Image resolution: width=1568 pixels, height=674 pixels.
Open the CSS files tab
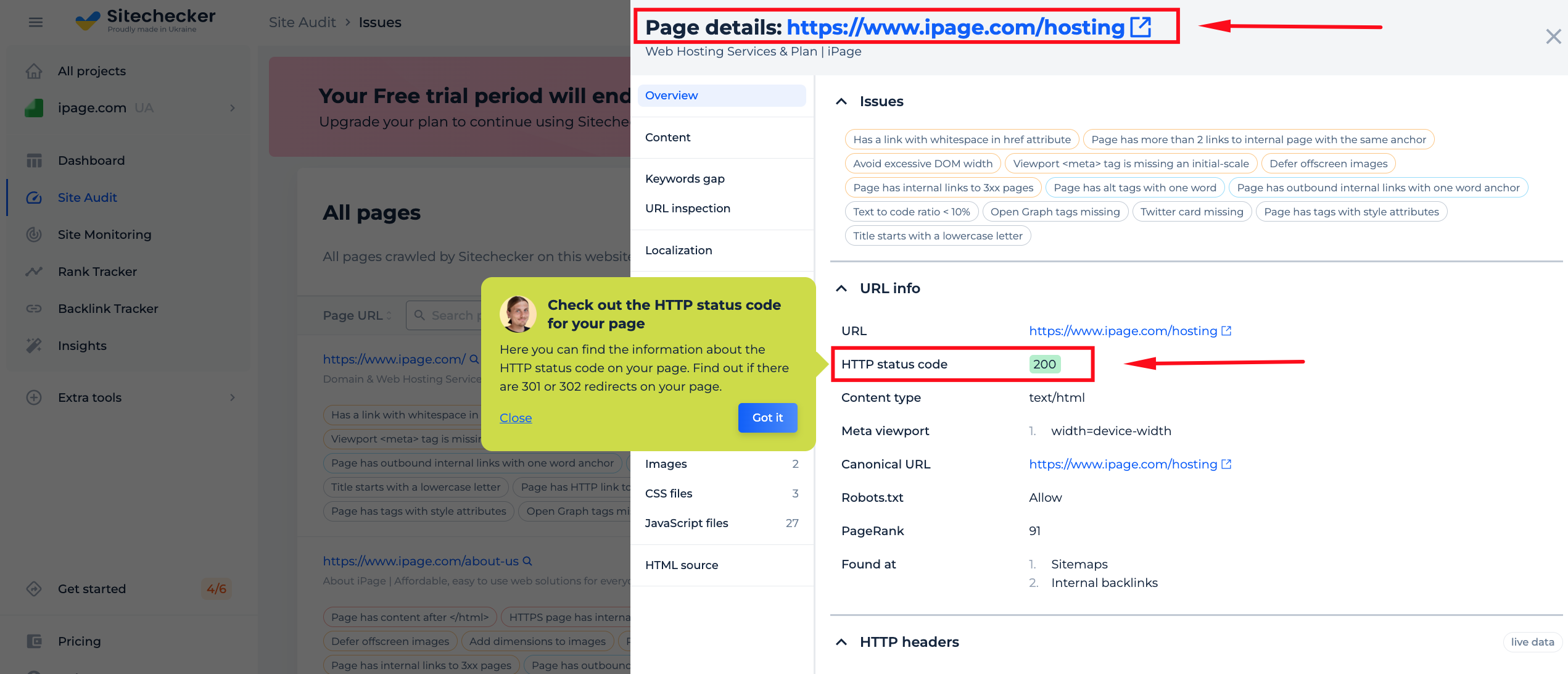click(x=722, y=494)
